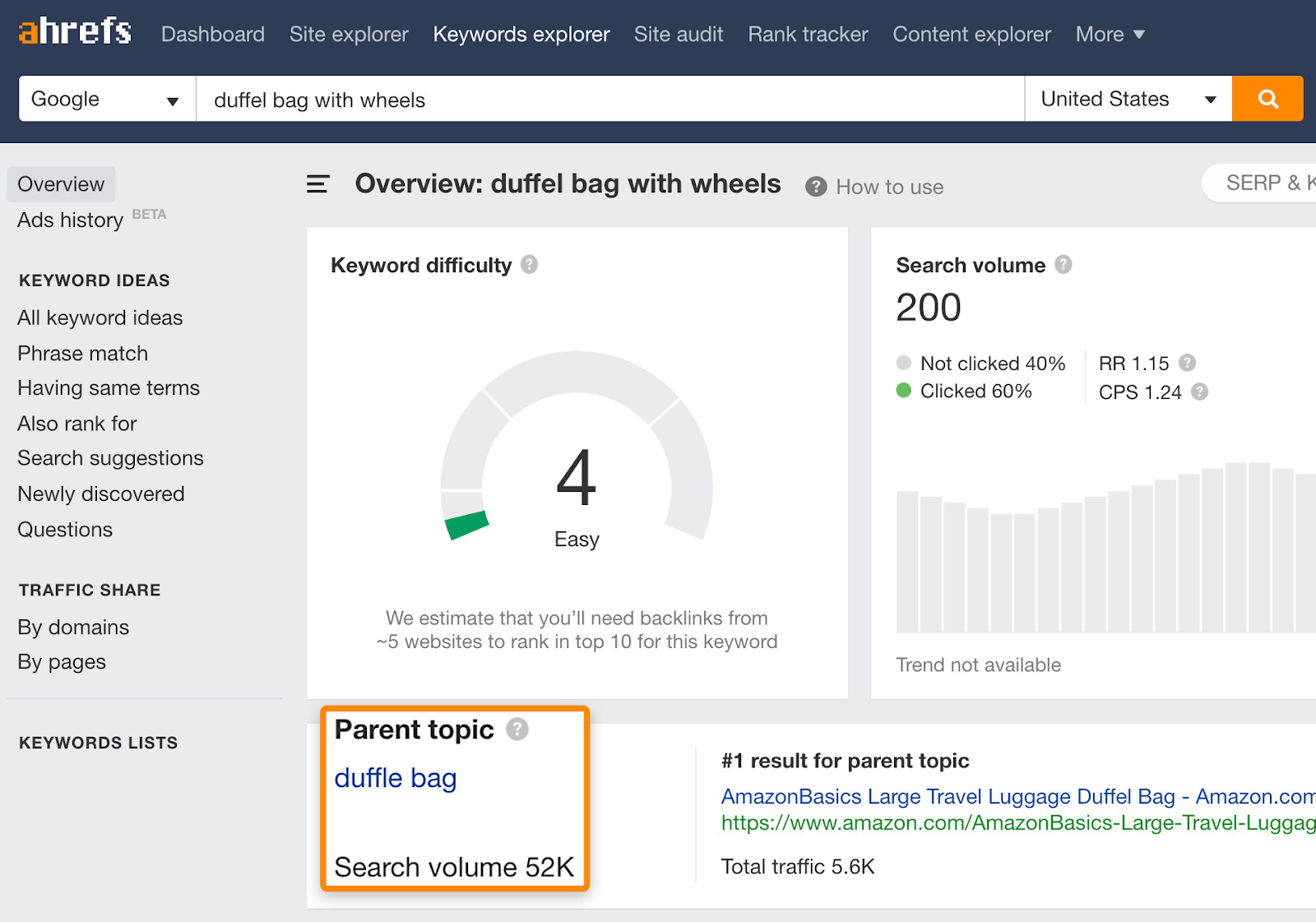Open Ads history in the sidebar
Screen dimensions: 1316x922
[70, 220]
